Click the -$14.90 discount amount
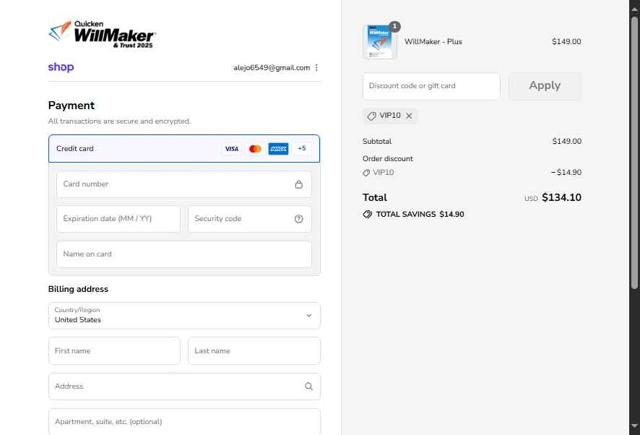The width and height of the screenshot is (640, 435). pyautogui.click(x=566, y=172)
